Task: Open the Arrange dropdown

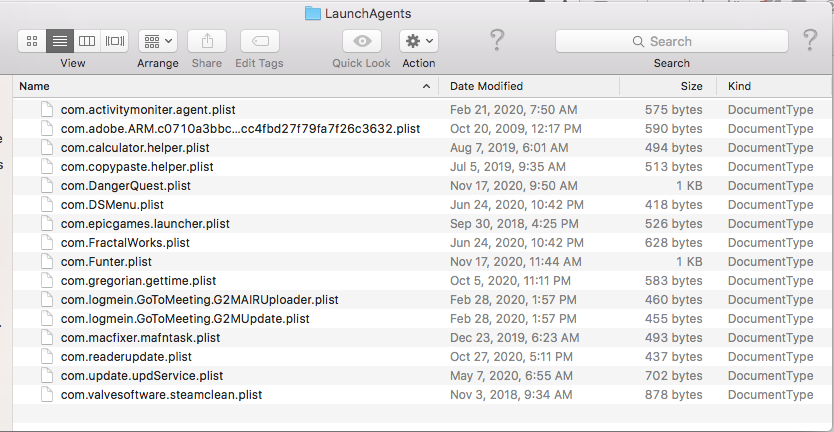Action: (x=158, y=41)
